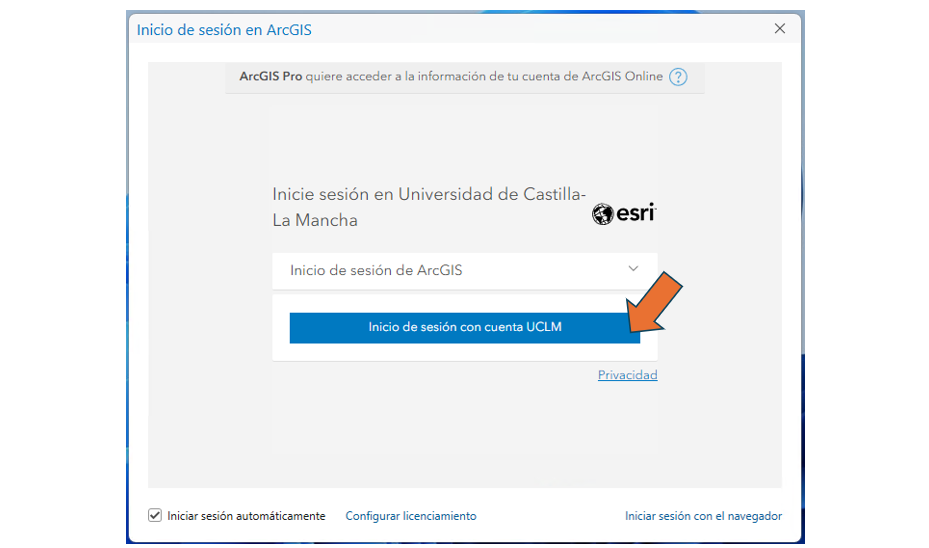Uncheck Iniciar sesión automáticamente checkbox
929x548 pixels.
click(x=155, y=515)
